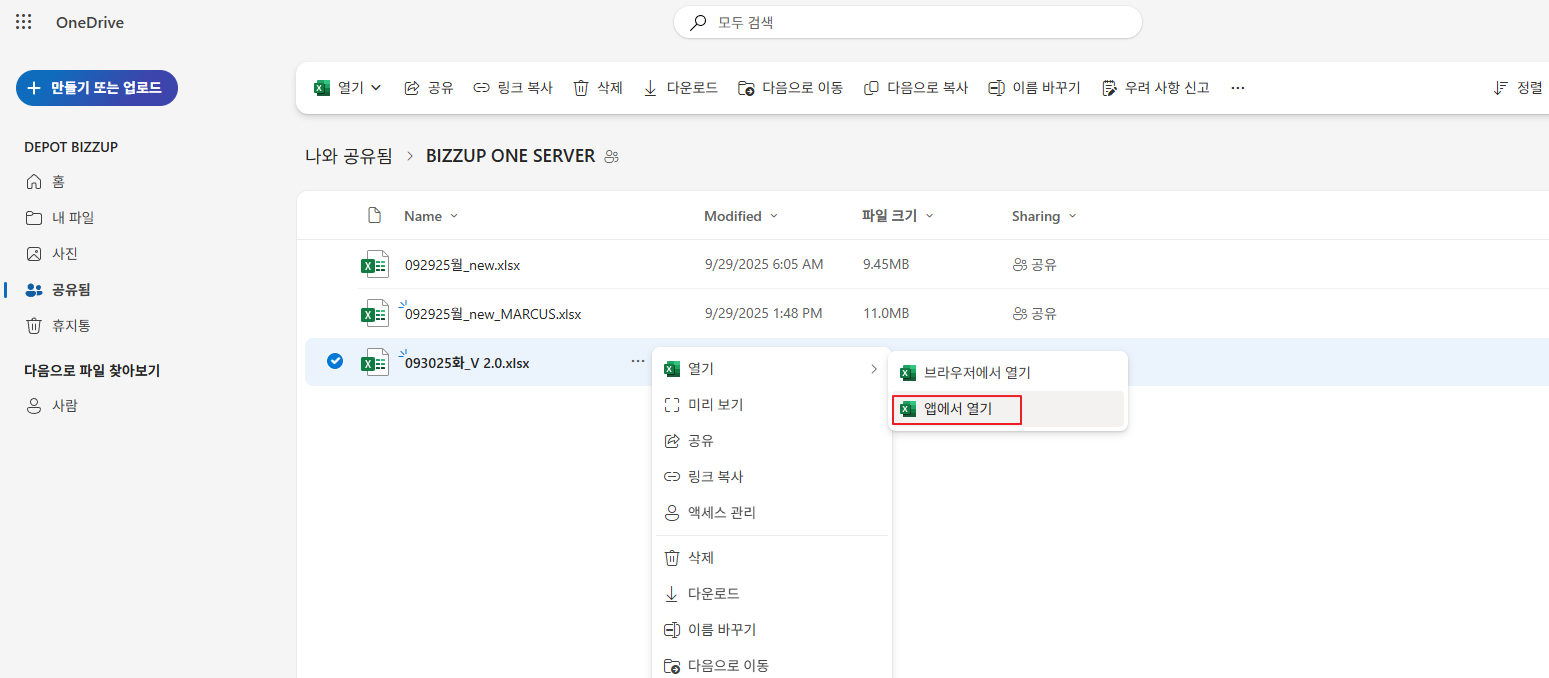The width and height of the screenshot is (1549, 678).
Task: Open the app launcher grid icon
Action: (x=23, y=22)
